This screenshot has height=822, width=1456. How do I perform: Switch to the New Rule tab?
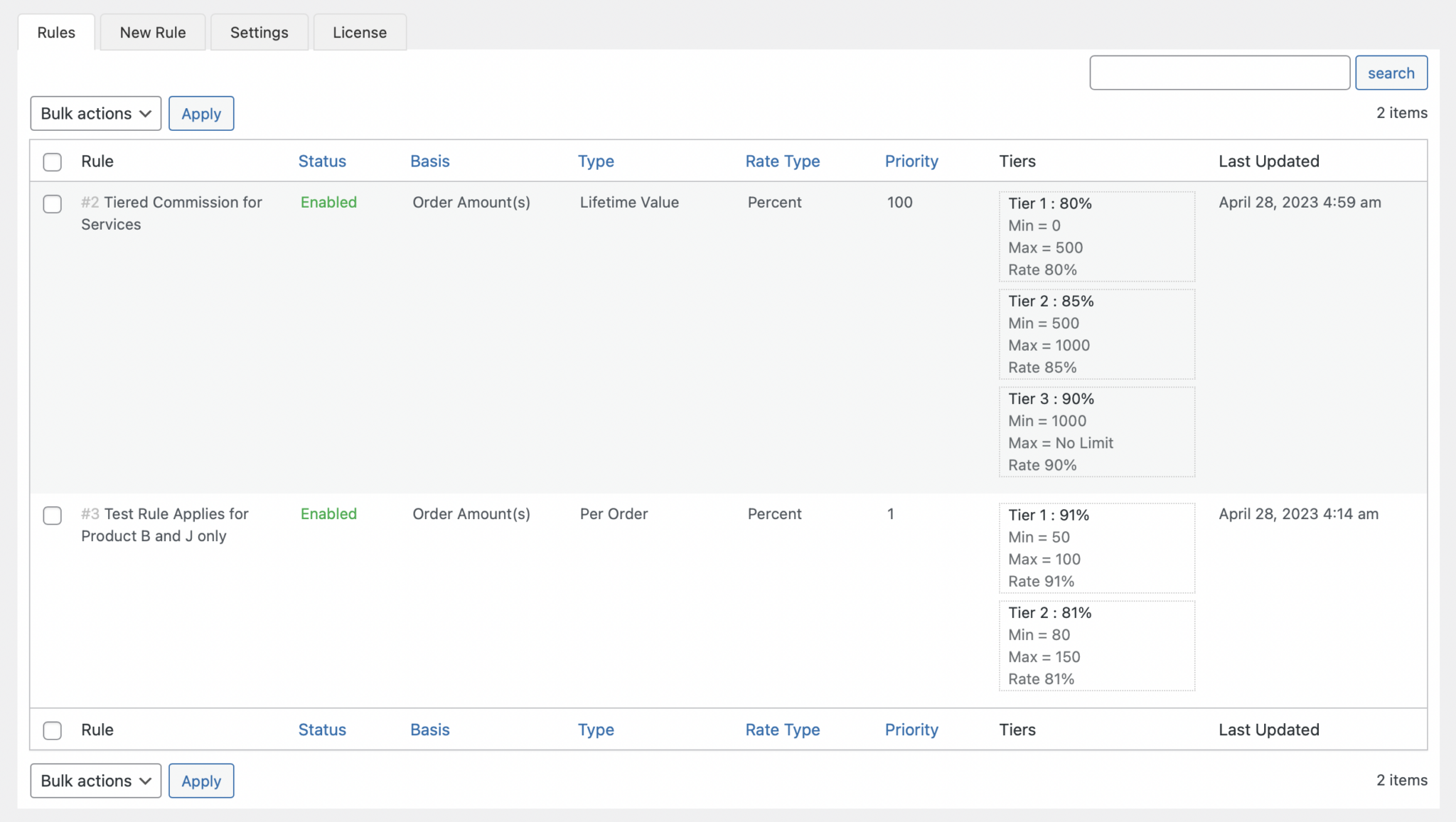(153, 33)
